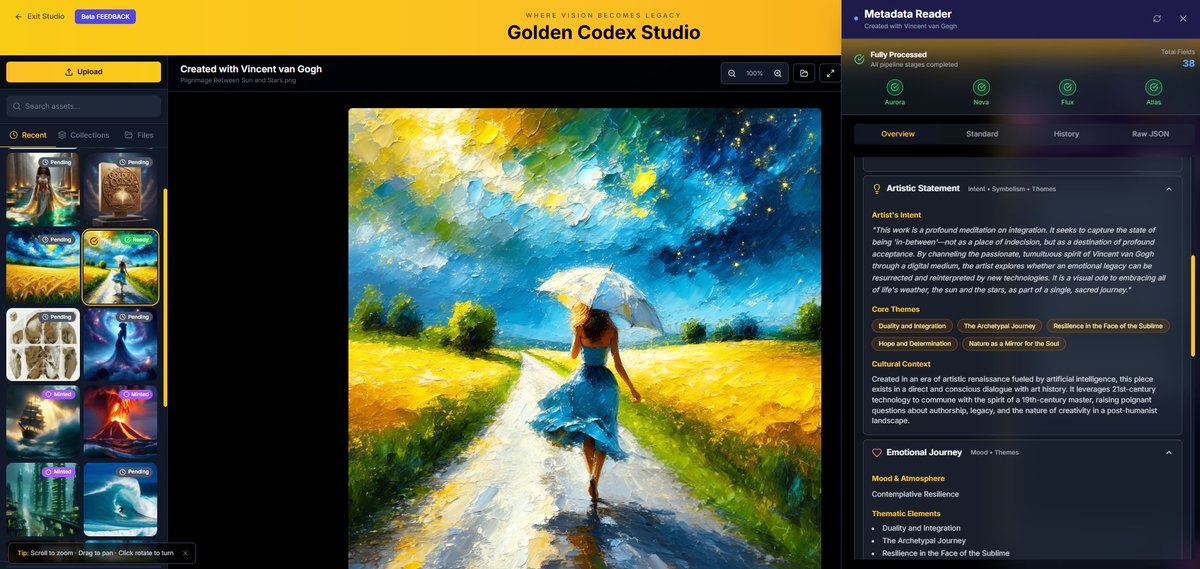Click the Pending badge on stone fragments thumbnail
1200x569 pixels.
coord(57,317)
